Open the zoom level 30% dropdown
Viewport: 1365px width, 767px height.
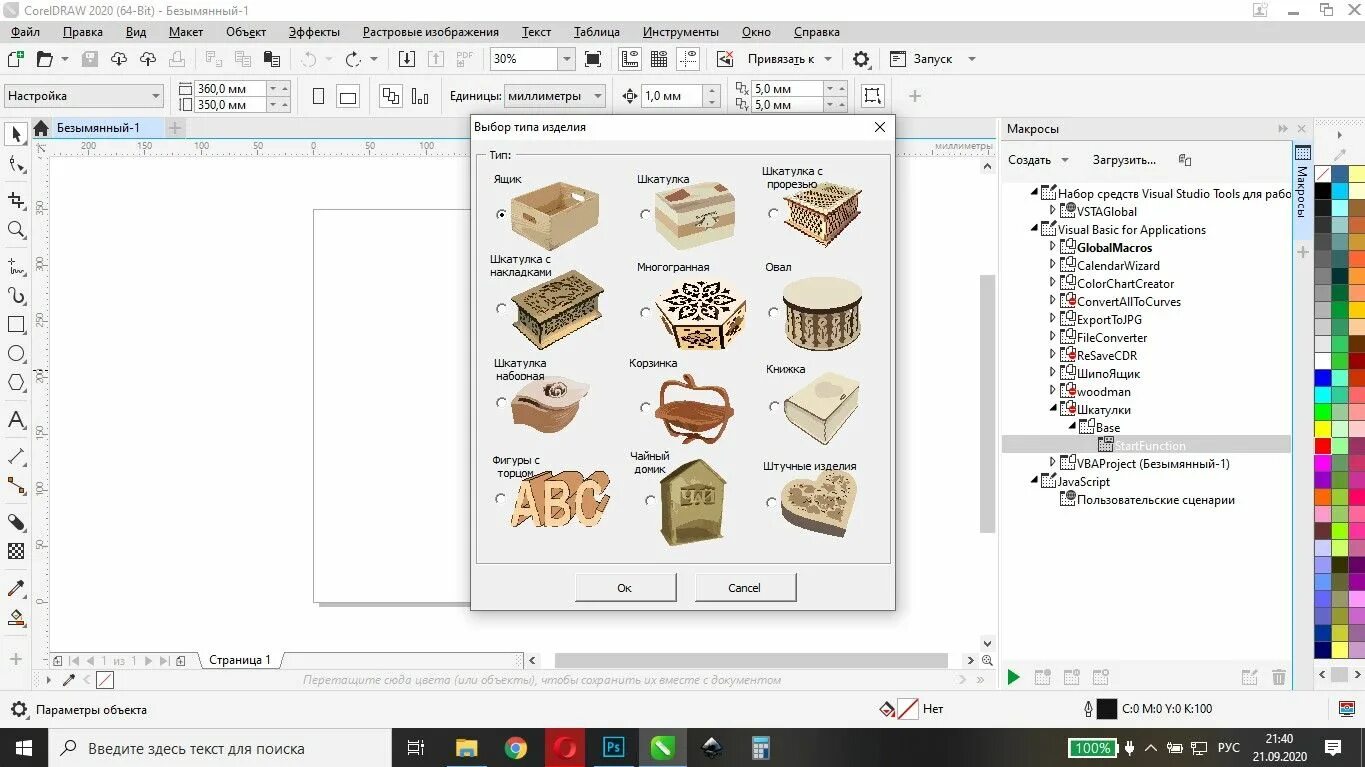coord(567,59)
